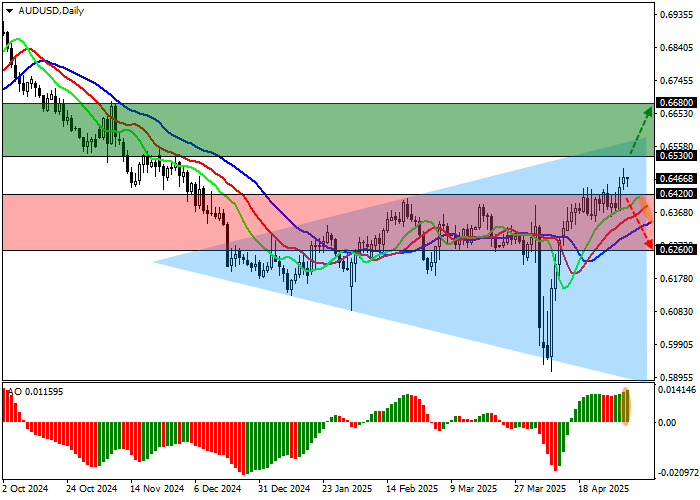This screenshot has width=700, height=500.
Task: Click the green resistance zone band
Action: point(300,129)
